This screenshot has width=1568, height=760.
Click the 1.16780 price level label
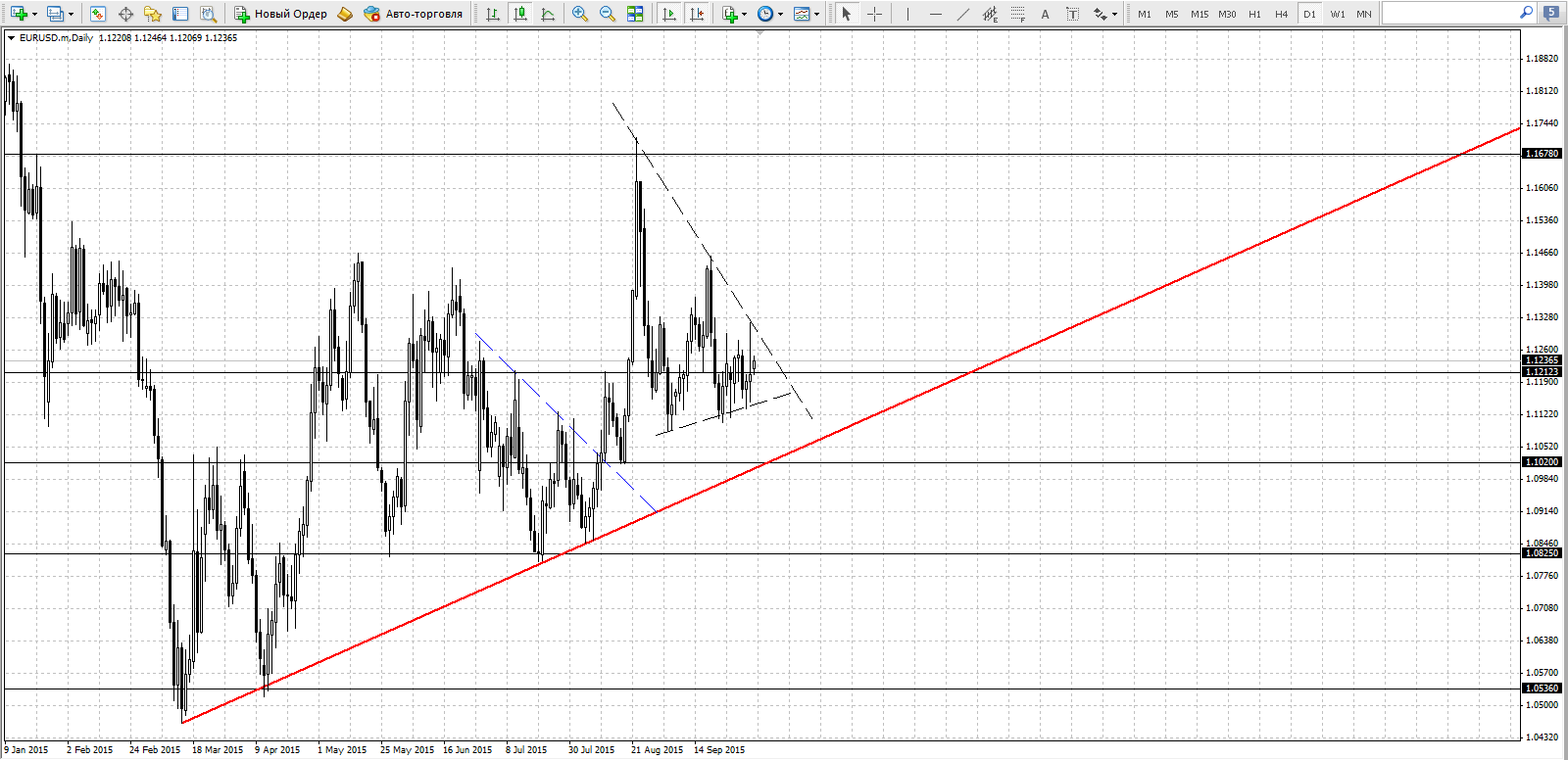[1542, 154]
